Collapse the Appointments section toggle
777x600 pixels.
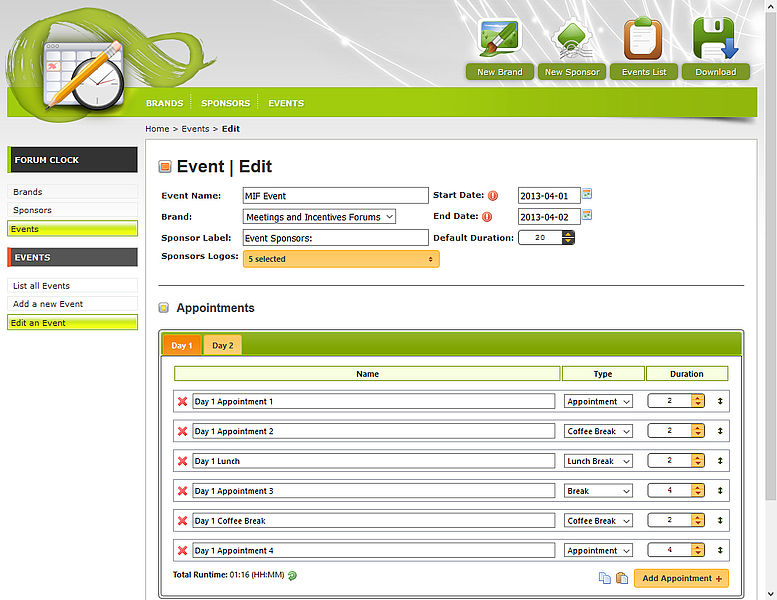(x=164, y=308)
